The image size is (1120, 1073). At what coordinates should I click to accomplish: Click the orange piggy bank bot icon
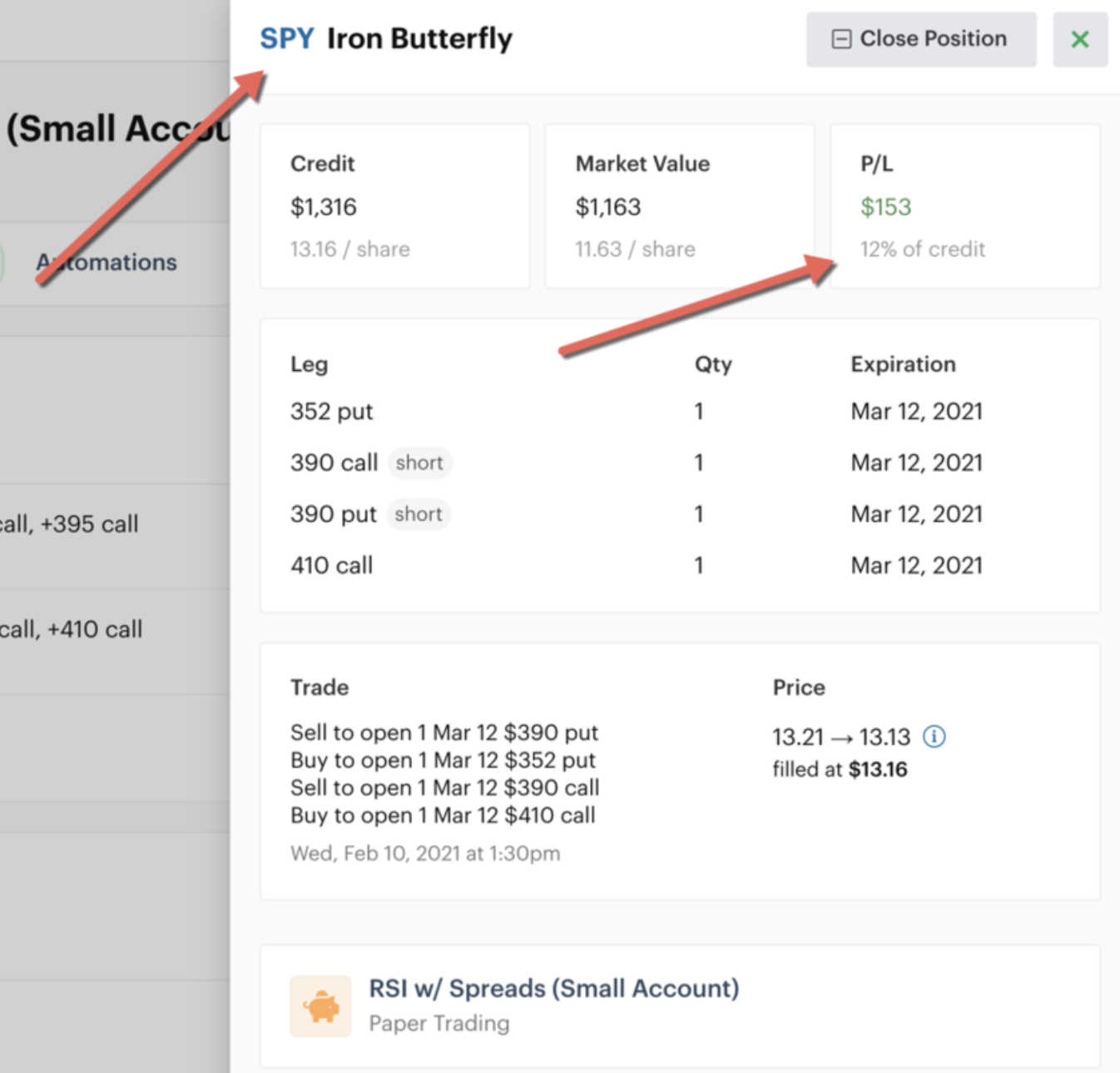(x=320, y=1006)
